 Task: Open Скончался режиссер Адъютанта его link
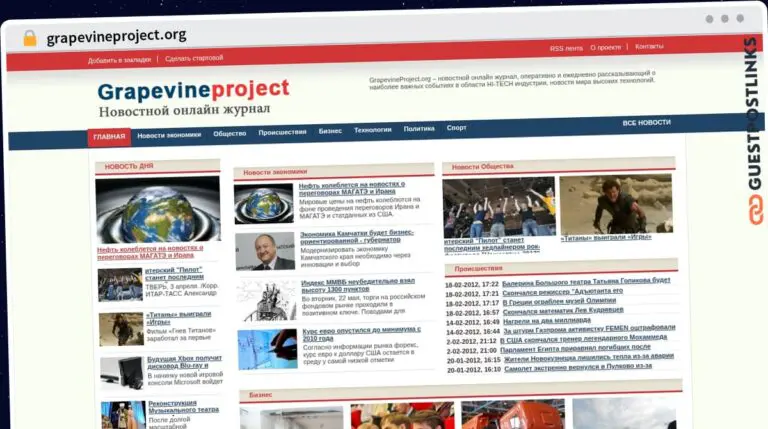tap(563, 291)
